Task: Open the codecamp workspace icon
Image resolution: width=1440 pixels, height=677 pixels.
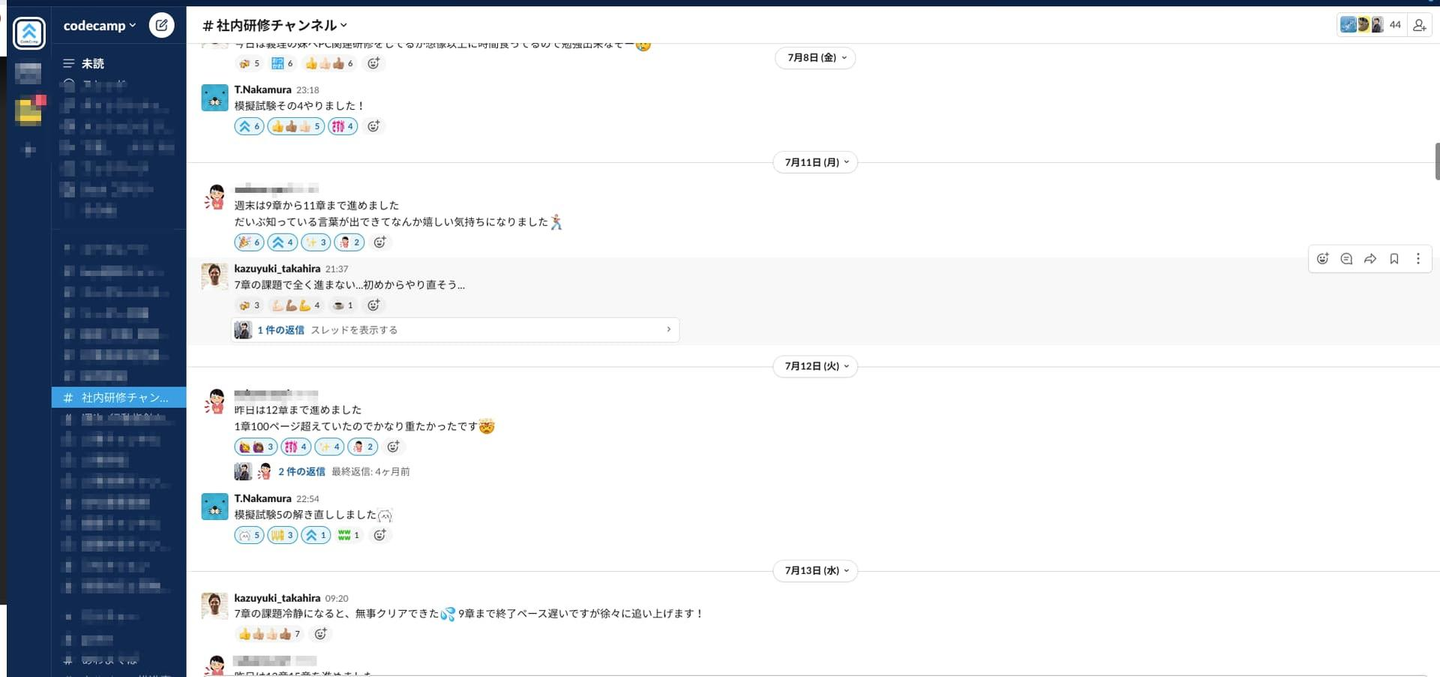Action: (29, 33)
